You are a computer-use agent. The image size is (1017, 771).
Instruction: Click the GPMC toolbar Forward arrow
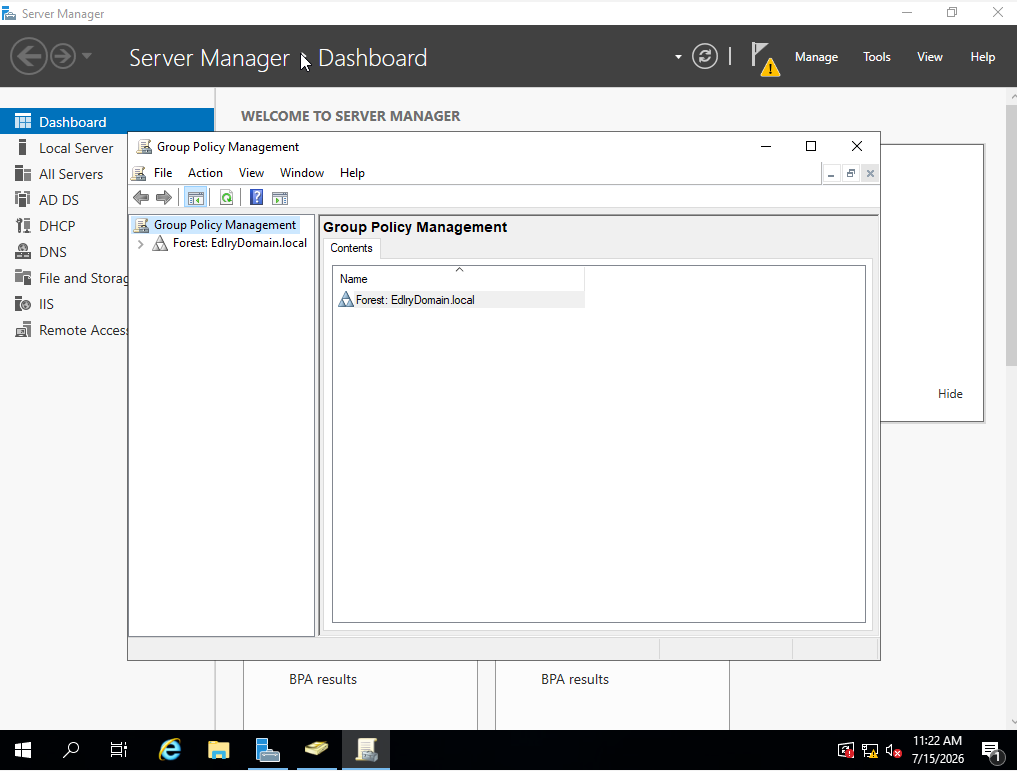click(x=163, y=198)
